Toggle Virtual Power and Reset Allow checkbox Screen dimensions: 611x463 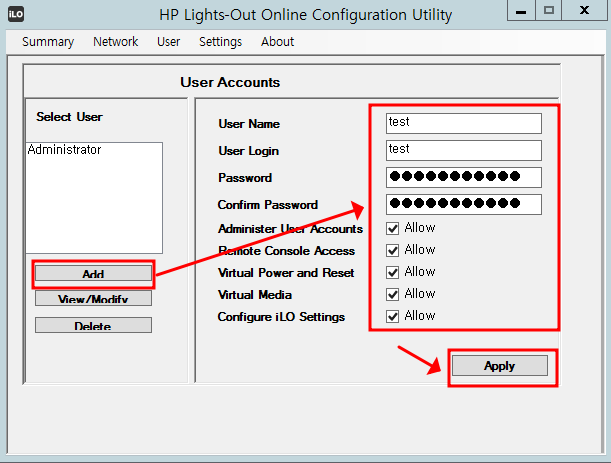tap(393, 272)
